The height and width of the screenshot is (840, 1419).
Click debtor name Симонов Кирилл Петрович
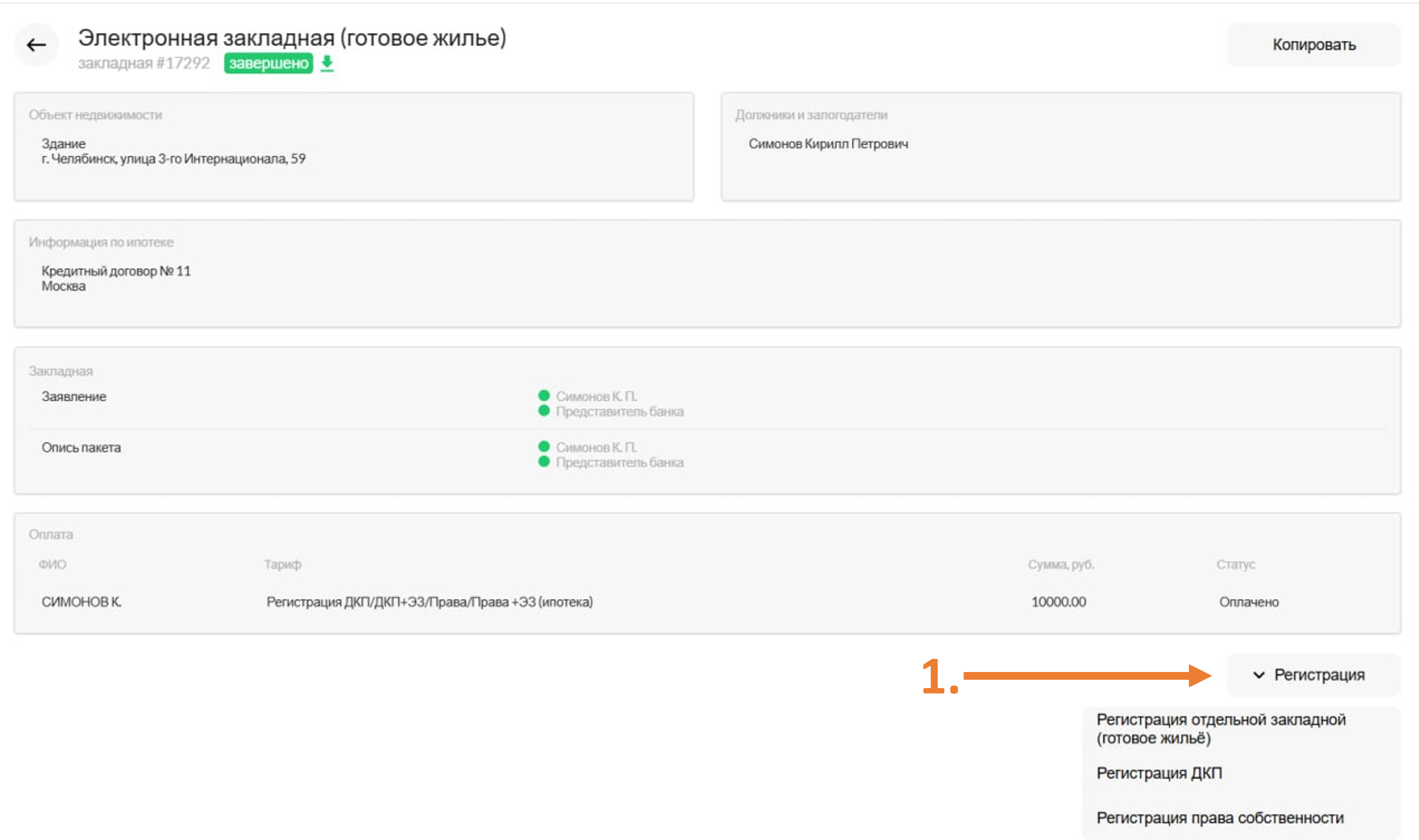(x=828, y=144)
